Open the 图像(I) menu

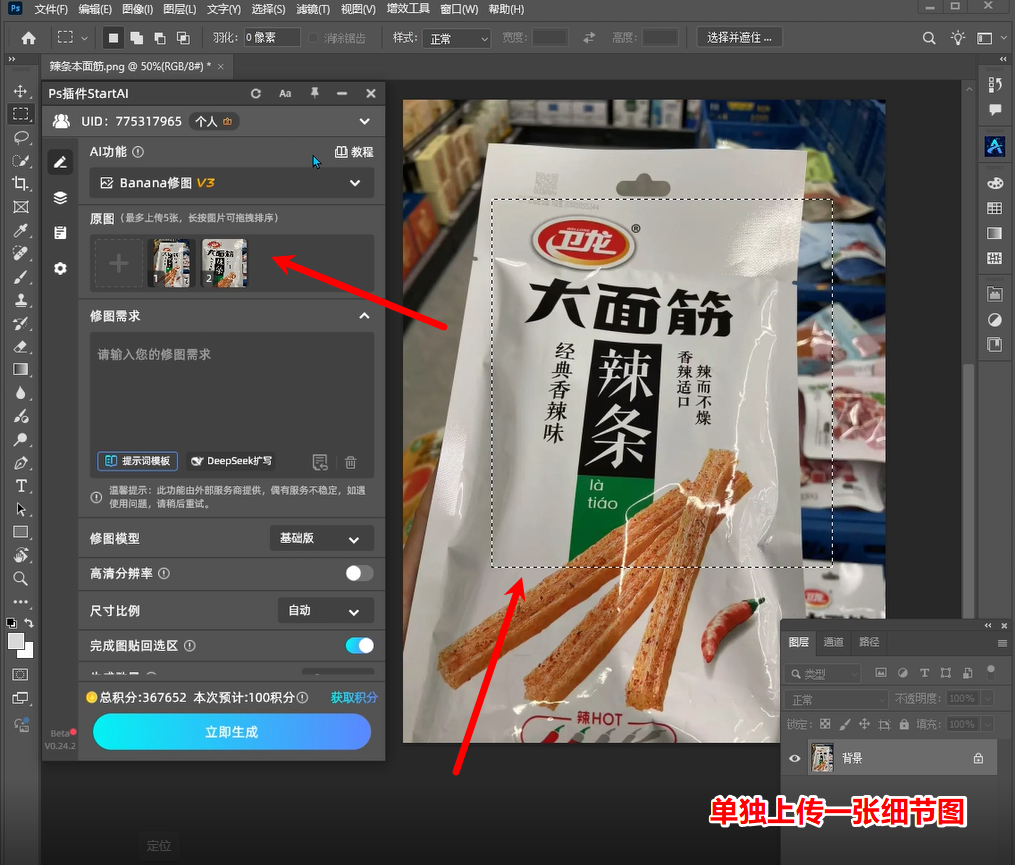137,9
